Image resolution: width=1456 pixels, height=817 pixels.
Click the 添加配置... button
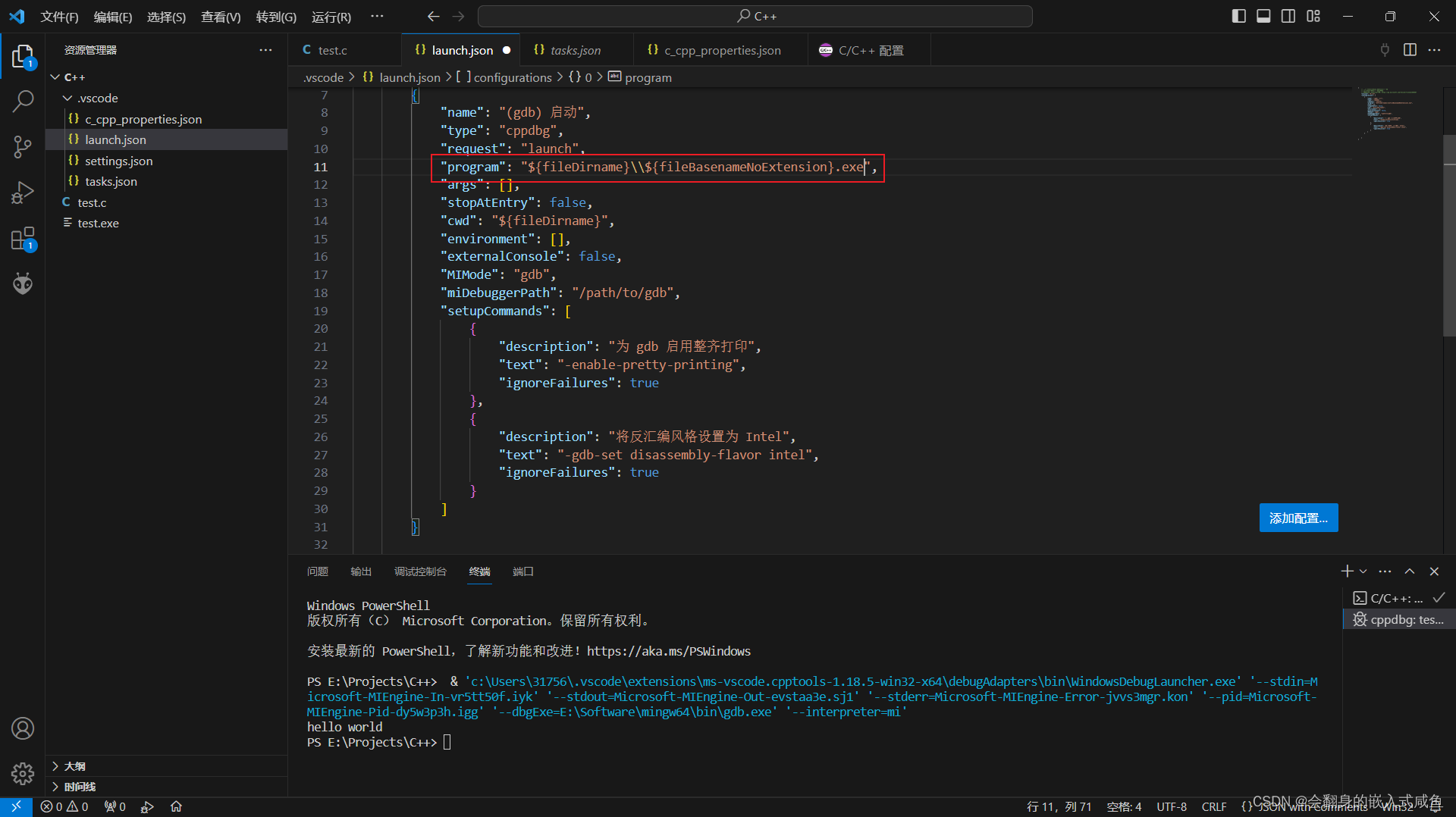click(1298, 518)
